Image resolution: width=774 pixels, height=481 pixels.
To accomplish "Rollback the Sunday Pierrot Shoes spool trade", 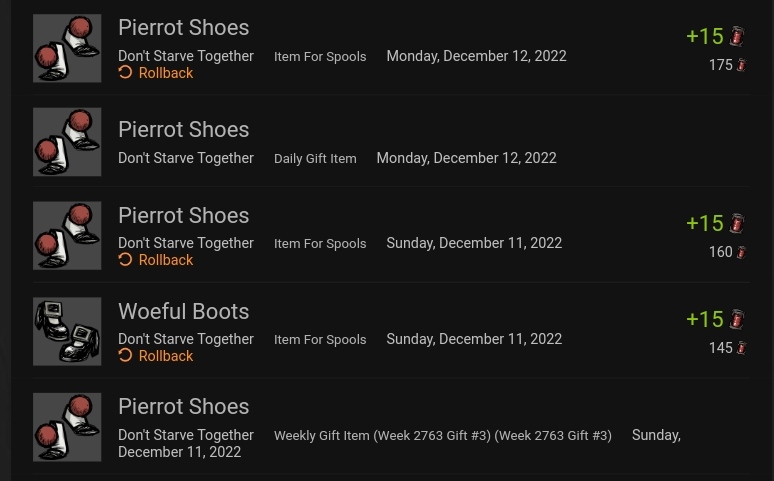I will pos(165,260).
